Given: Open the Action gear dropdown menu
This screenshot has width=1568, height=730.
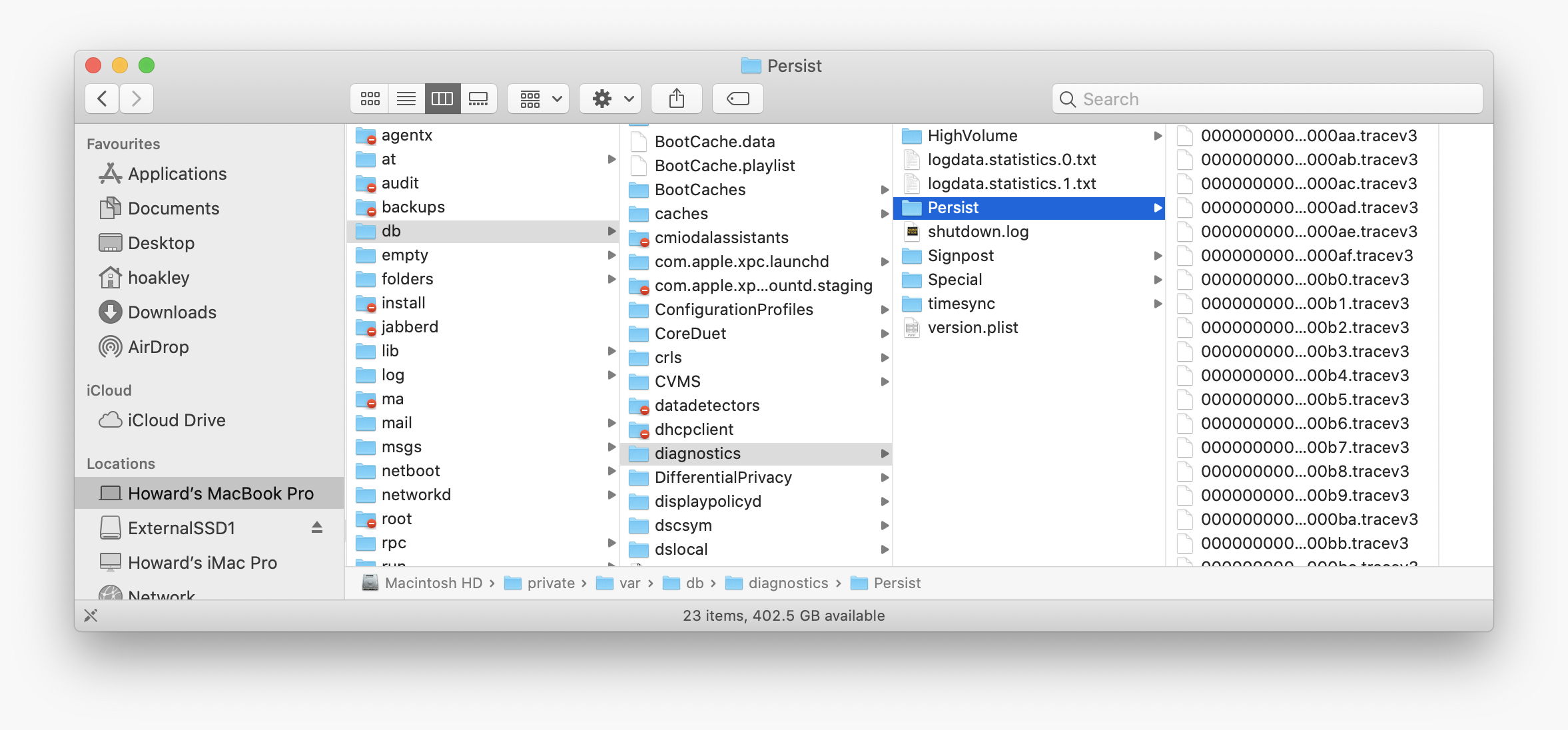Looking at the screenshot, I should [x=610, y=99].
